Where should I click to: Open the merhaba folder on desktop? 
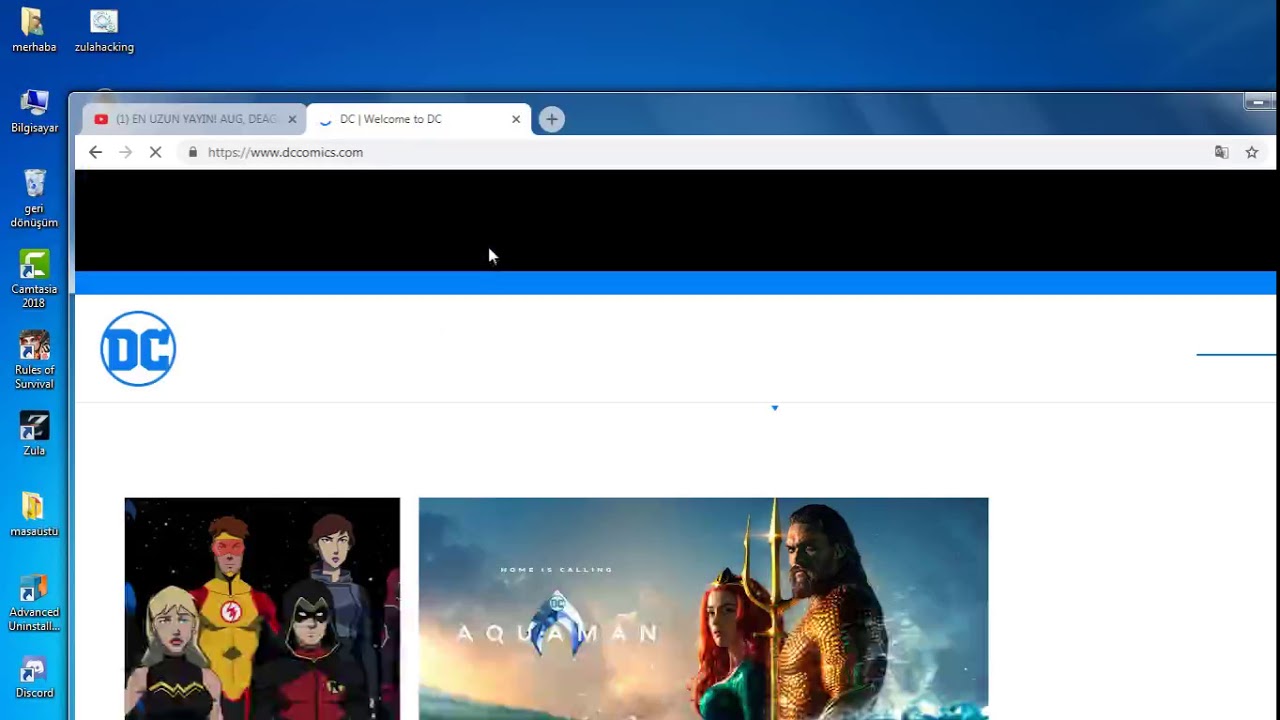point(34,30)
